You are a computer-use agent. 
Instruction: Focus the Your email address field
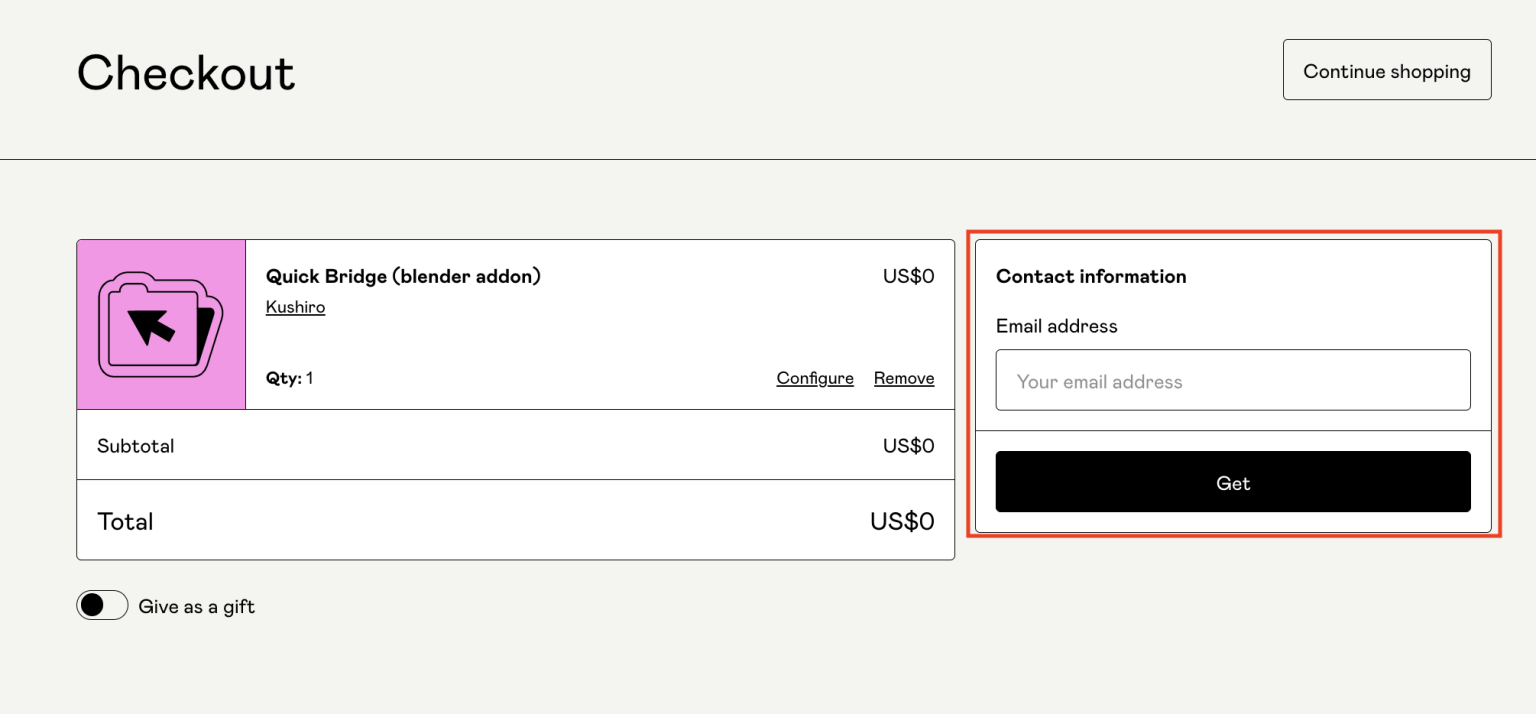[1232, 381]
